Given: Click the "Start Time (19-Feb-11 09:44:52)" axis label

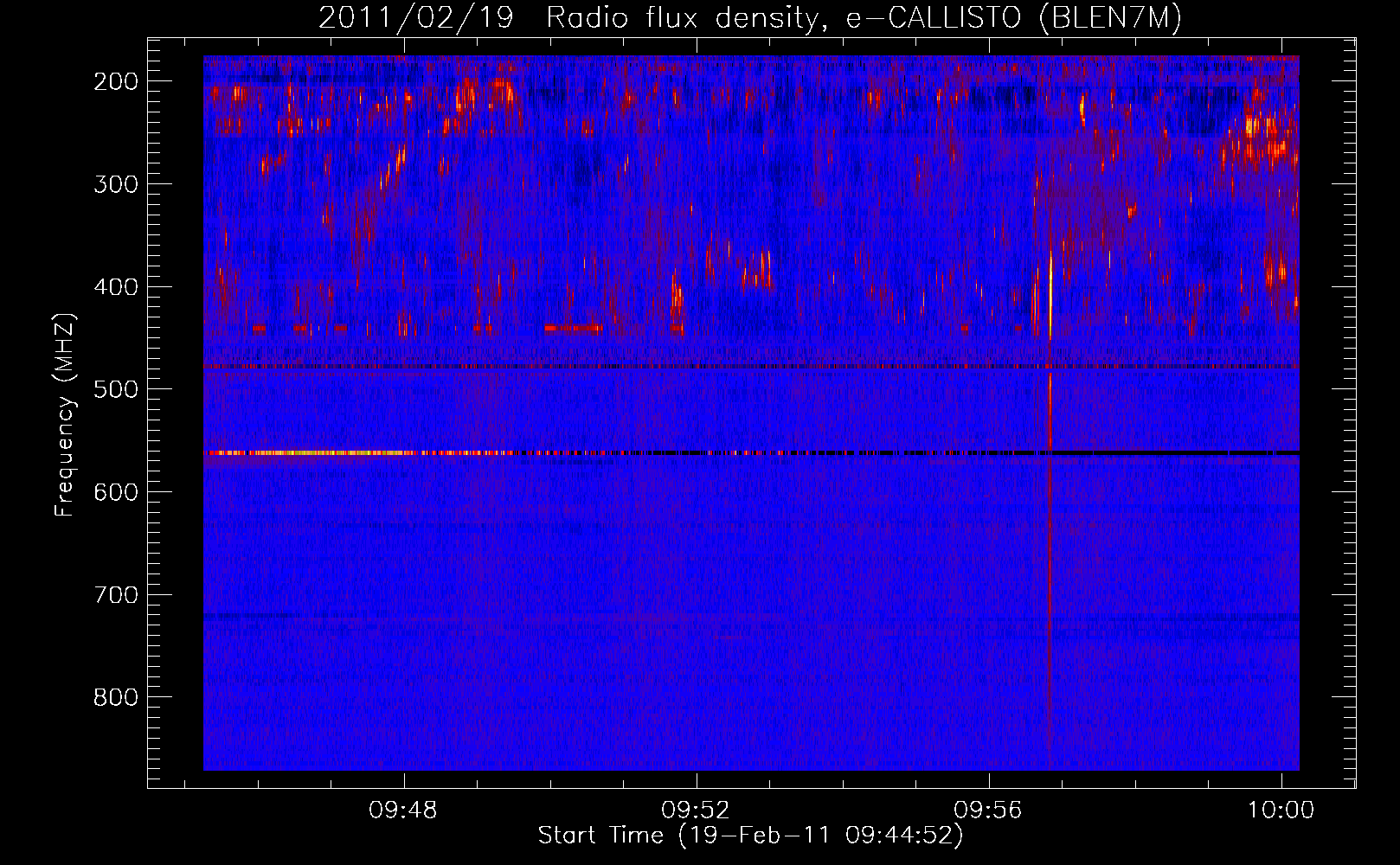Looking at the screenshot, I should point(750,836).
